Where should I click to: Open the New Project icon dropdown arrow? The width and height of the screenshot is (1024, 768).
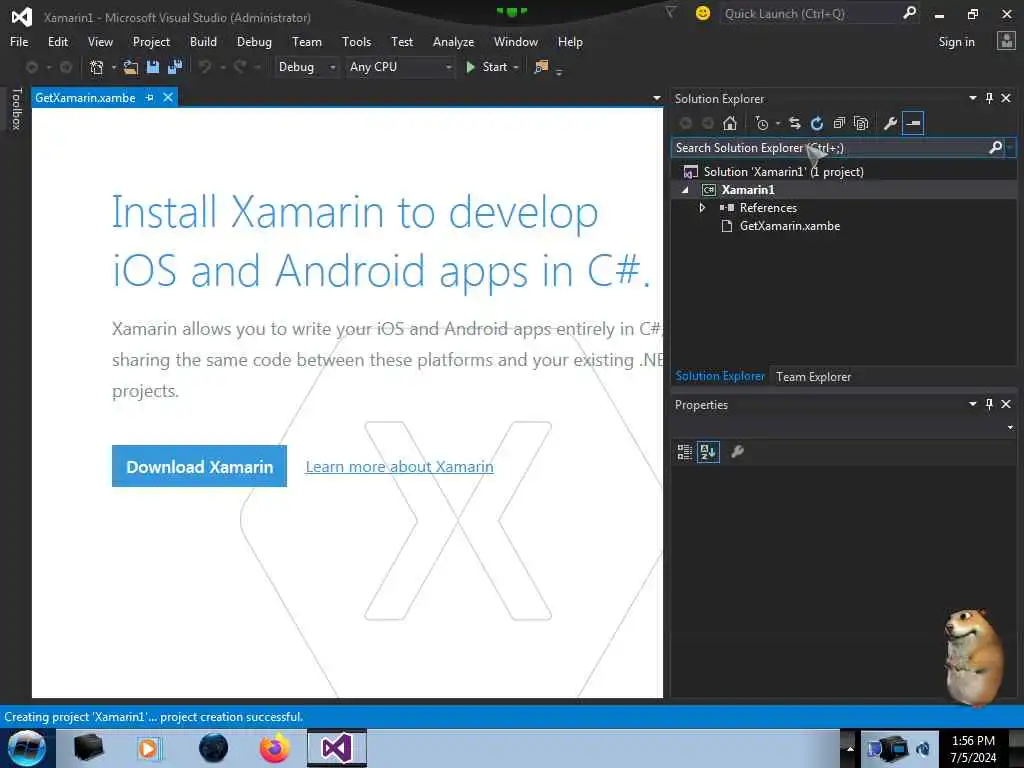114,67
